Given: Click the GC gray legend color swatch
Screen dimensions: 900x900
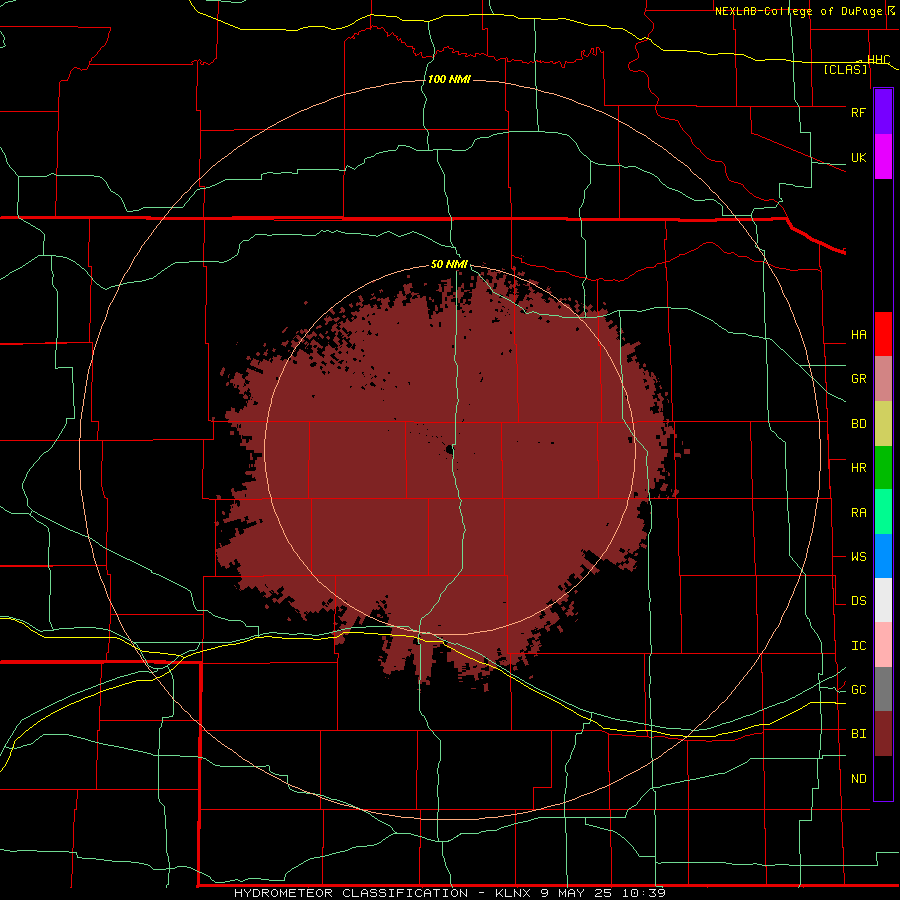Looking at the screenshot, I should coord(883,689).
